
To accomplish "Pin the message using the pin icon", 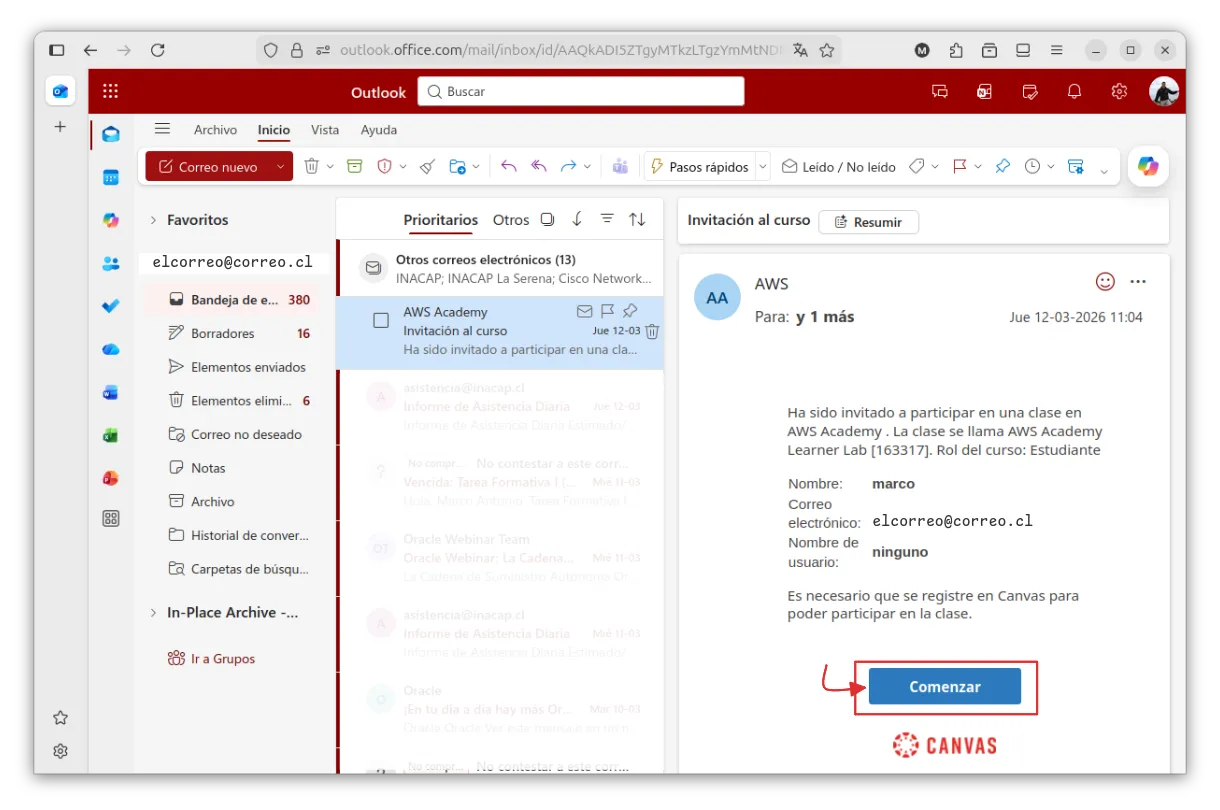I will coord(629,311).
